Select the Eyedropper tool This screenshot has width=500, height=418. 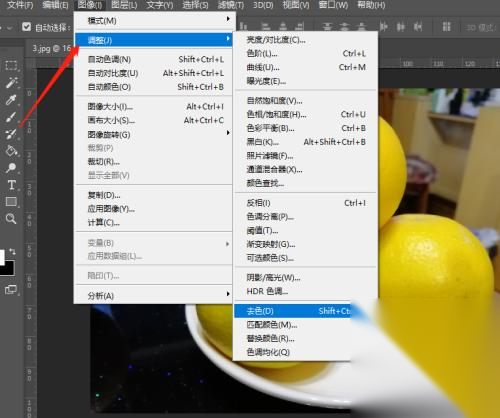[x=11, y=99]
